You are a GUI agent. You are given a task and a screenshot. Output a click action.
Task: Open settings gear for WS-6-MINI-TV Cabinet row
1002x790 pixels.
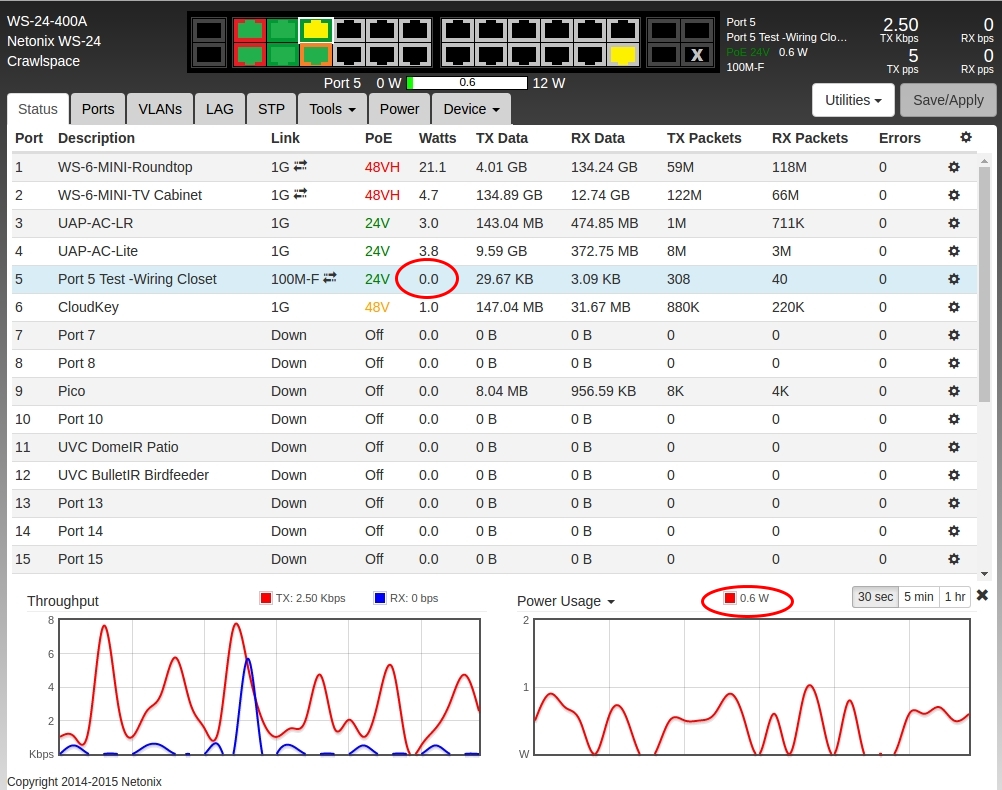pyautogui.click(x=953, y=195)
